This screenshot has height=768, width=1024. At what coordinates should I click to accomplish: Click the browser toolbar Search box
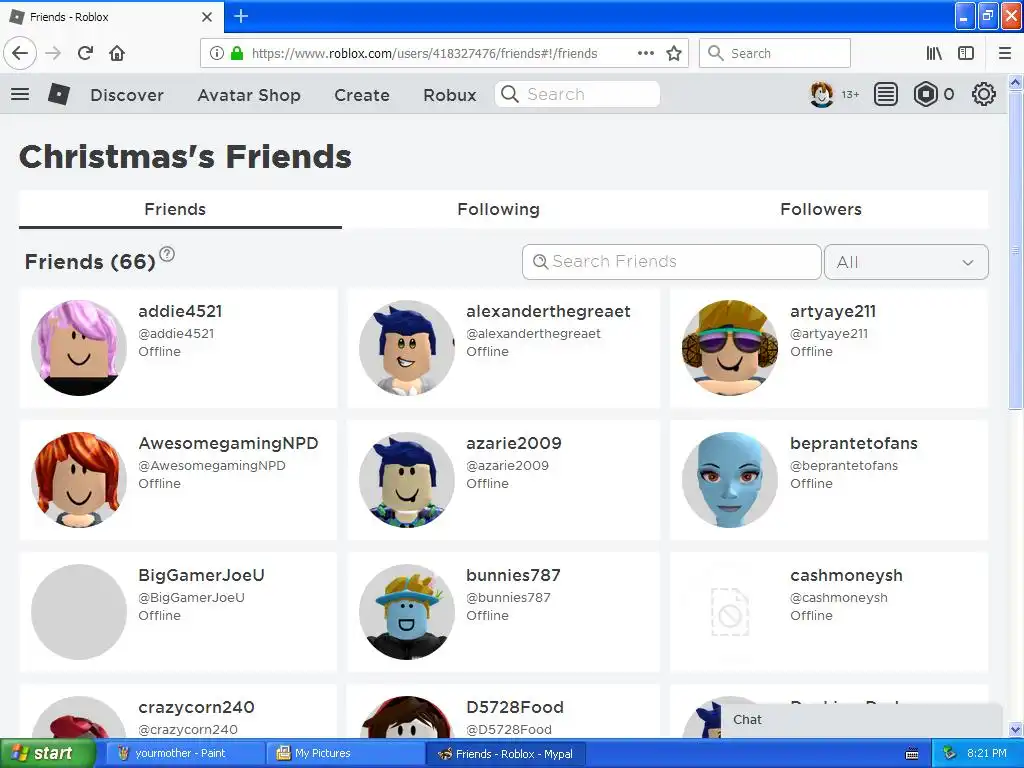click(775, 54)
